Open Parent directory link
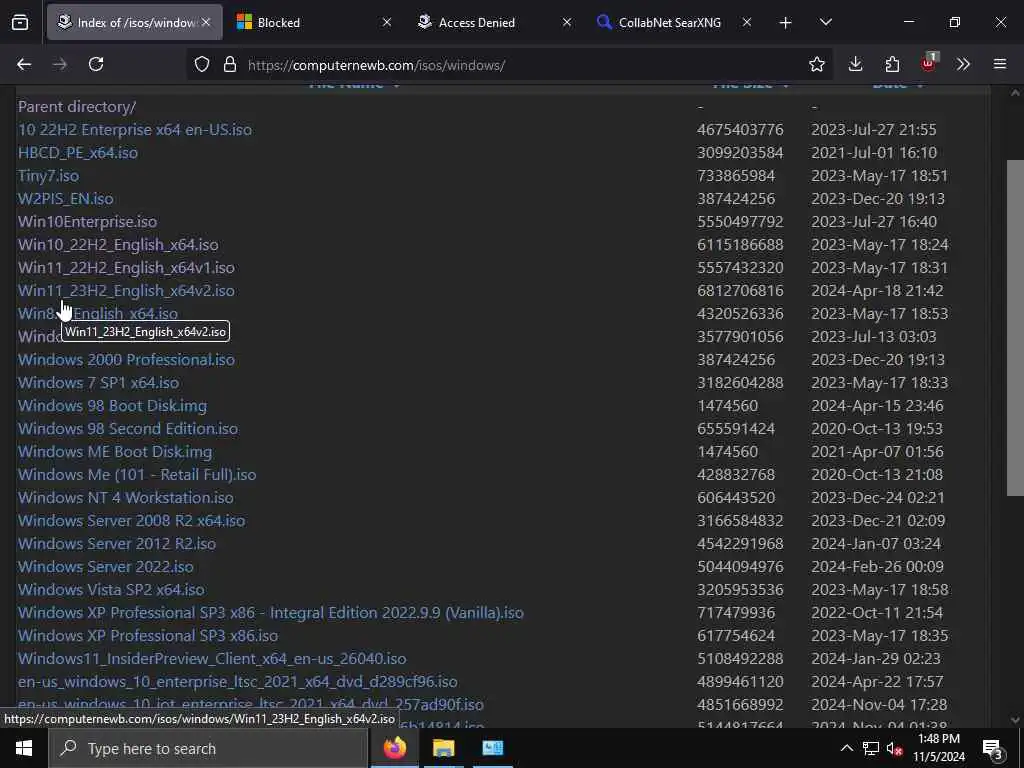The height and width of the screenshot is (768, 1024). pyautogui.click(x=77, y=106)
